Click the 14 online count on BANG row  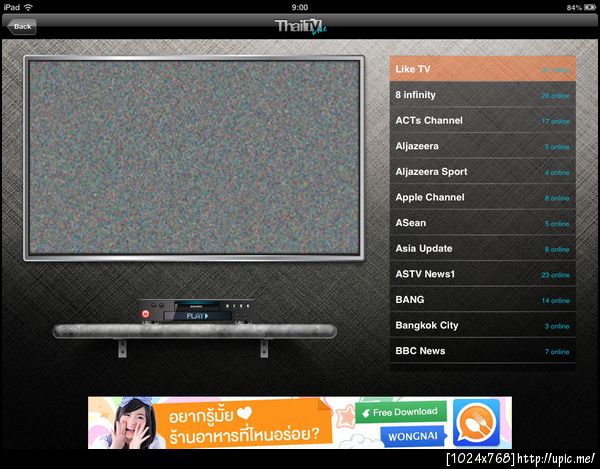point(555,301)
